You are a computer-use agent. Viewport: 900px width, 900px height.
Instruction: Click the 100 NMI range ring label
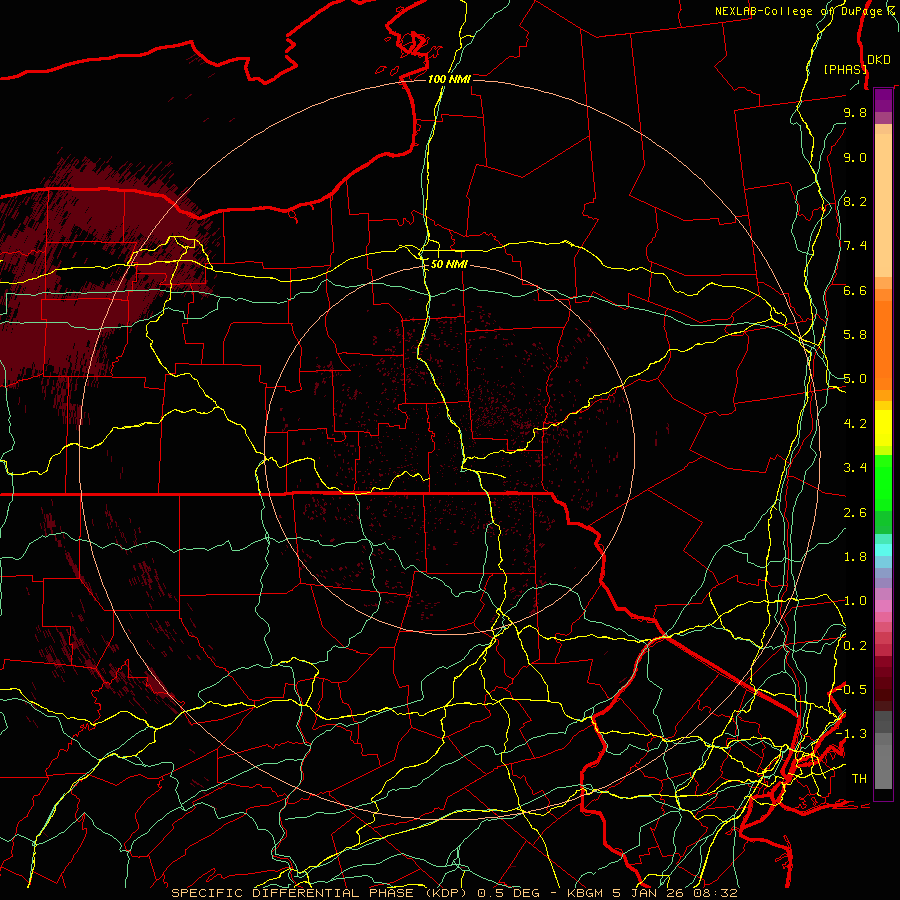coord(449,79)
